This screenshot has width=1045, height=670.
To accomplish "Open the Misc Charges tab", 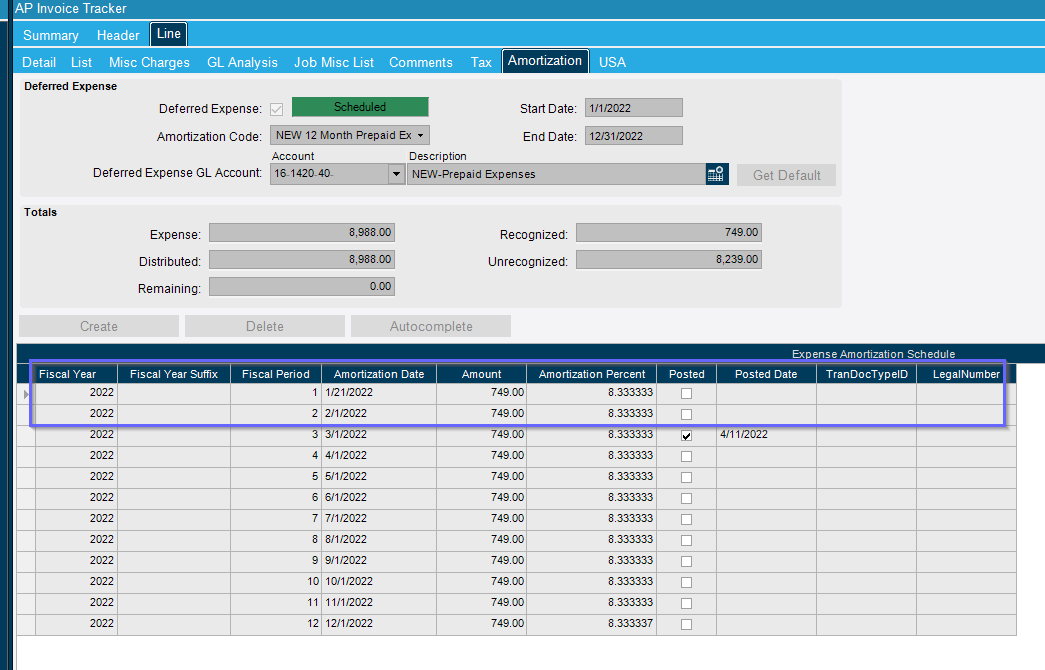I will click(x=149, y=62).
